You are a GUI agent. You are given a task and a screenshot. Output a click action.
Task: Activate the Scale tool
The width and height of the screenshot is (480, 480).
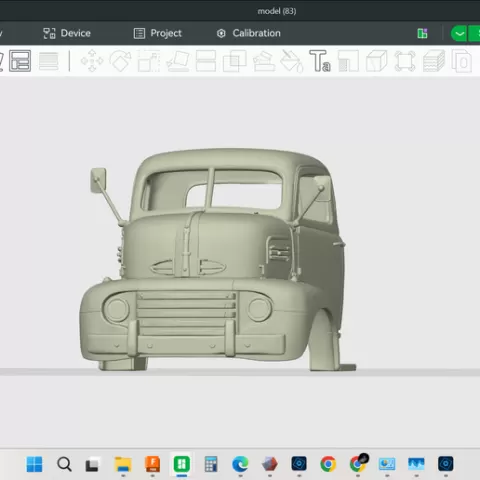[149, 61]
